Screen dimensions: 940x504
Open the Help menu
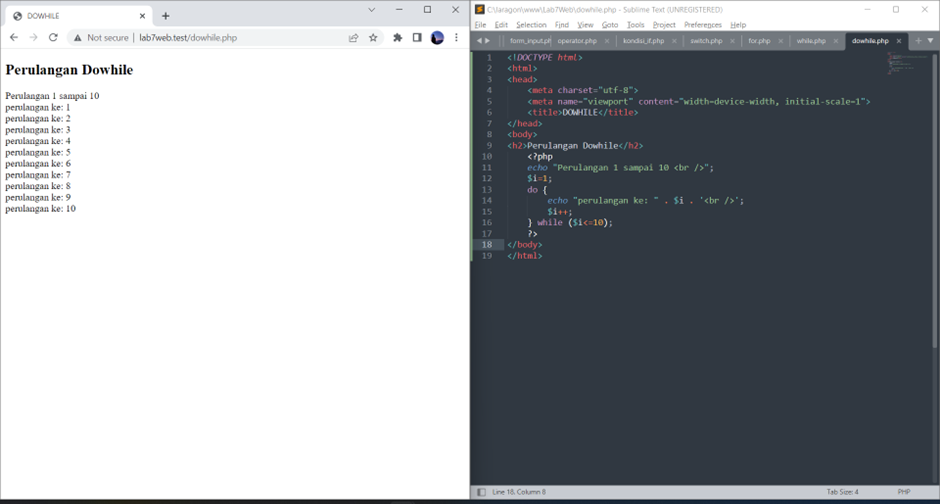pyautogui.click(x=738, y=25)
